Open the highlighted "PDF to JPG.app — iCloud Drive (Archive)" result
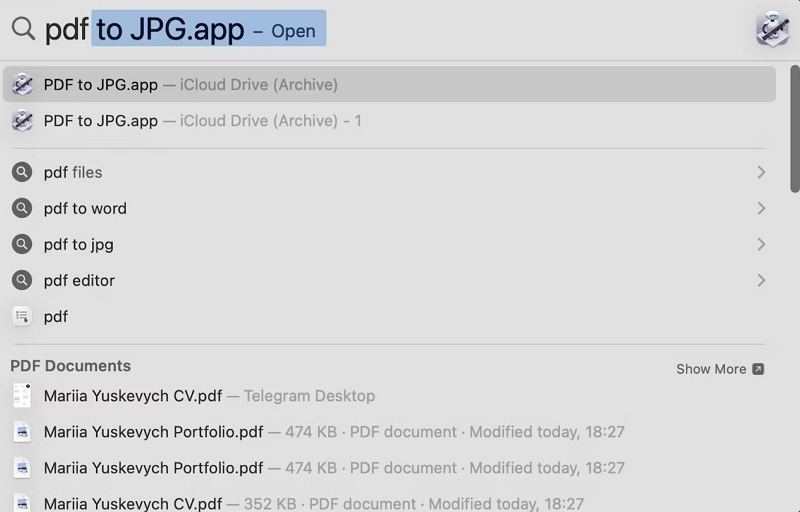 point(389,84)
